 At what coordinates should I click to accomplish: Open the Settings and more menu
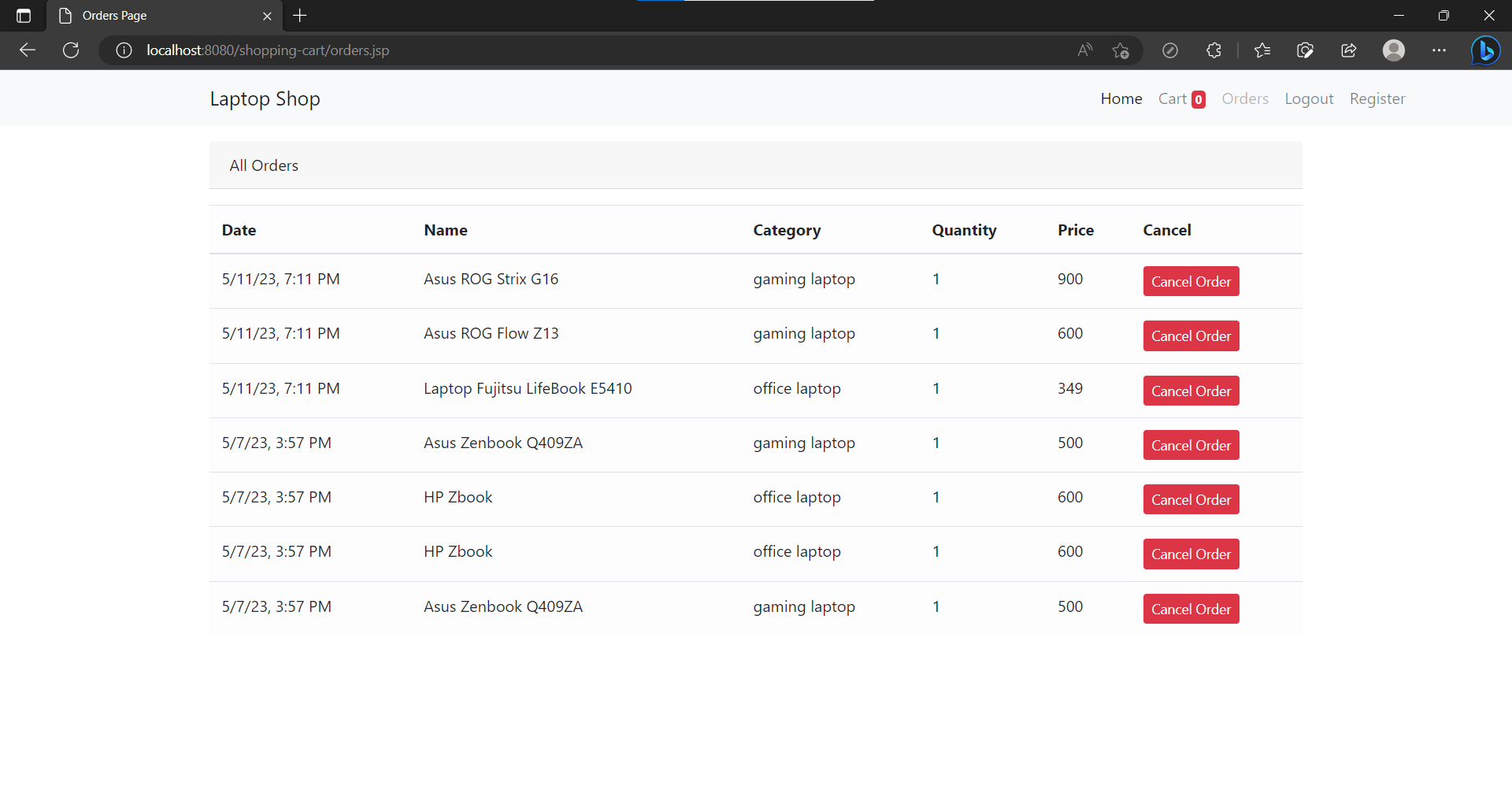click(x=1440, y=50)
